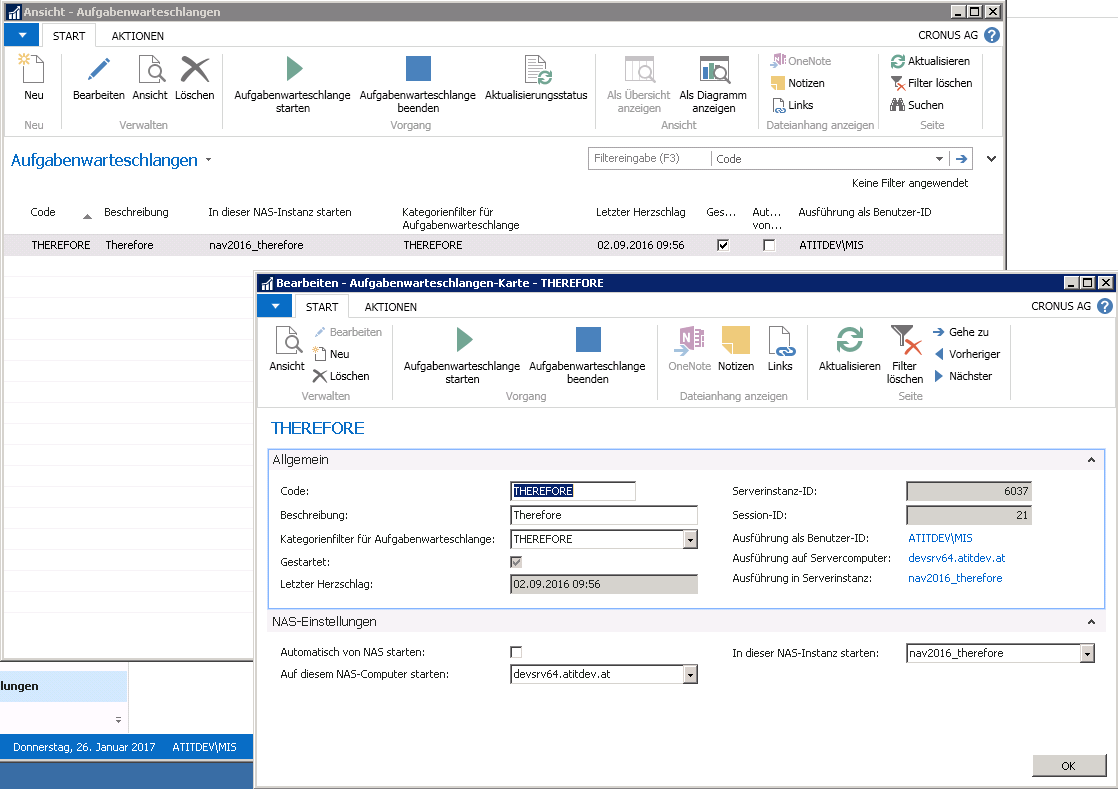Toggle the Automatisch von NAS starten checkbox
The width and height of the screenshot is (1118, 789).
516,651
